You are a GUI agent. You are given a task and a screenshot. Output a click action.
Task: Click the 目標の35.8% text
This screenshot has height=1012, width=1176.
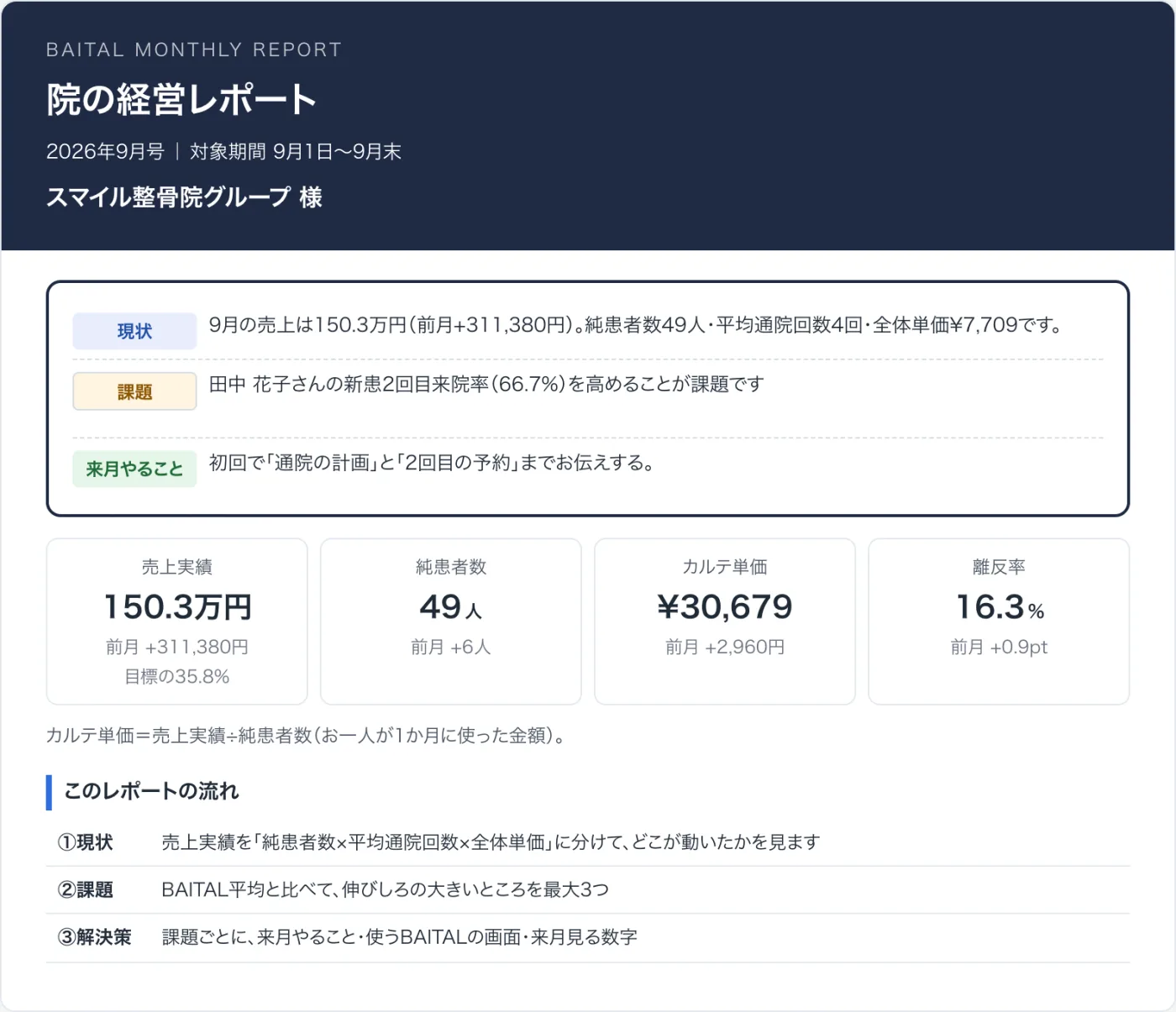[177, 676]
